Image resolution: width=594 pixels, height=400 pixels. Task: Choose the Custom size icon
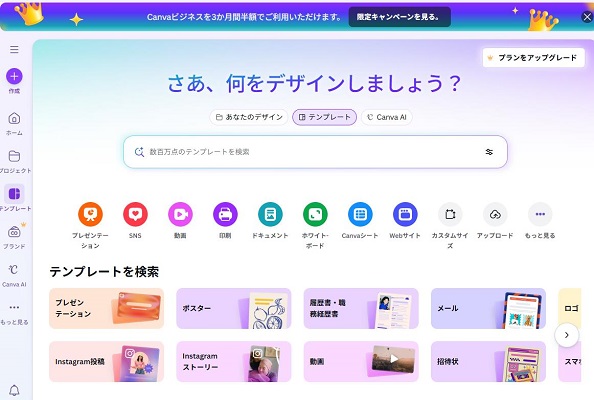point(450,214)
